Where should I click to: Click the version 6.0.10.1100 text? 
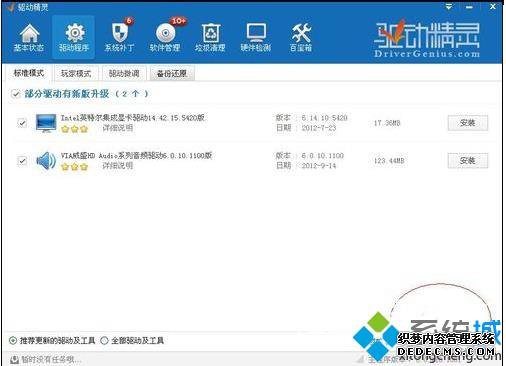[322, 156]
